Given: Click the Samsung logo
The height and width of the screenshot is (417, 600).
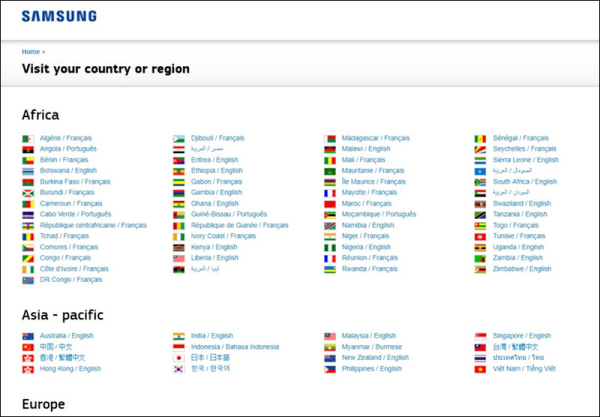Looking at the screenshot, I should click(x=59, y=16).
